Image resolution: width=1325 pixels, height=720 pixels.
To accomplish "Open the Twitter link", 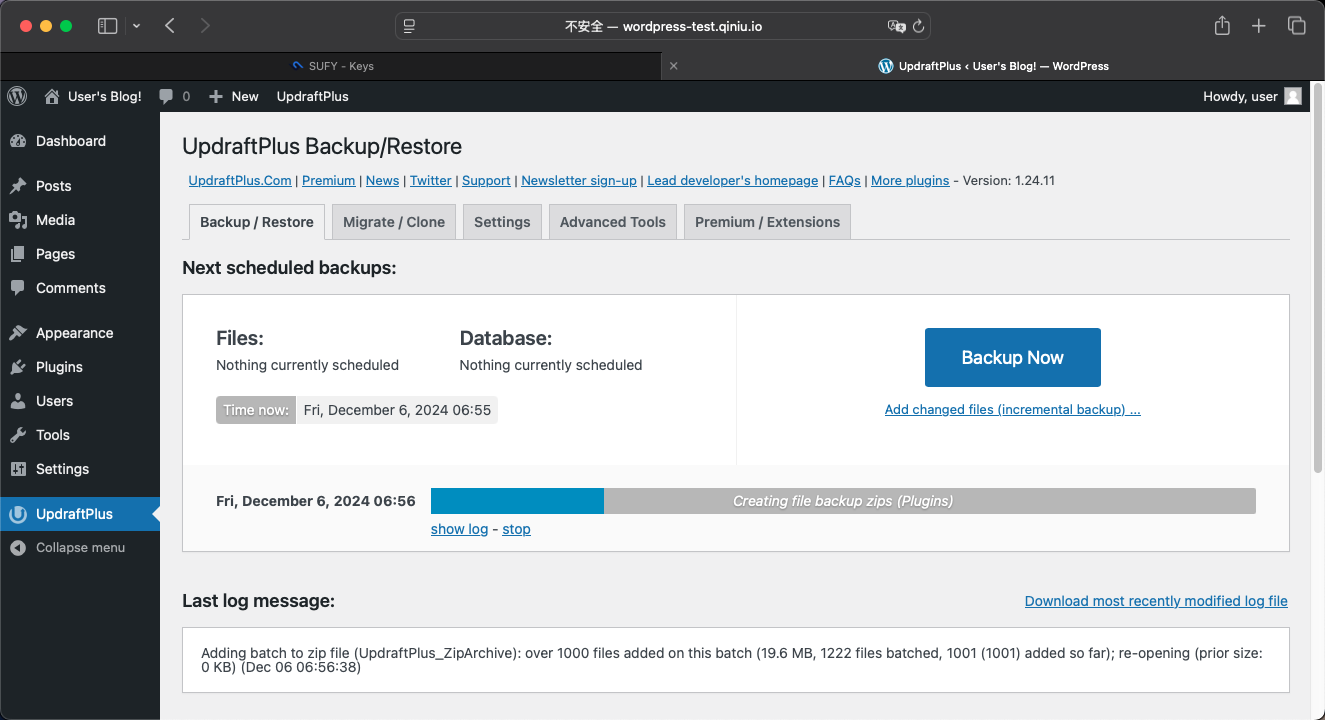I will pyautogui.click(x=431, y=181).
